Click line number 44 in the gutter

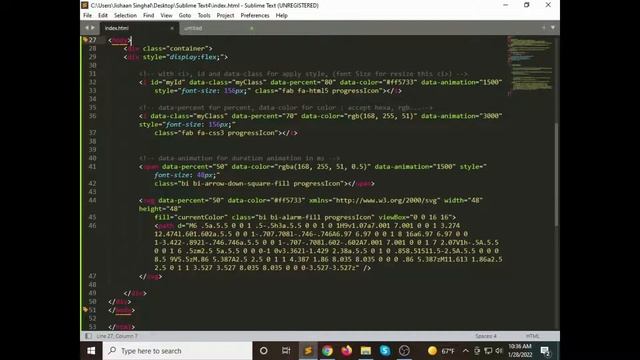point(92,200)
